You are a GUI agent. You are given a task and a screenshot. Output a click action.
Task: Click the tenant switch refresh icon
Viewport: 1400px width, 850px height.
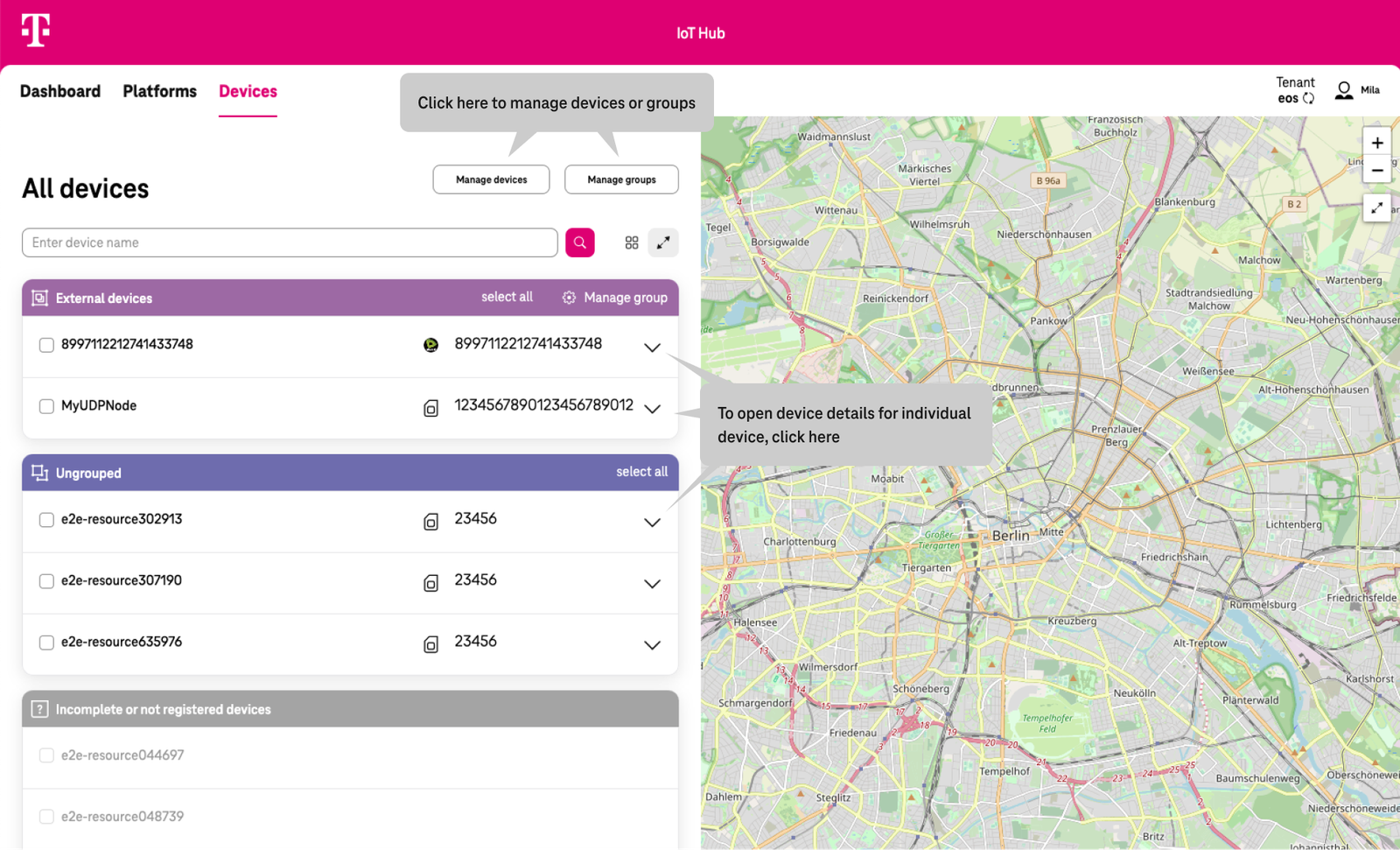pos(1309,99)
